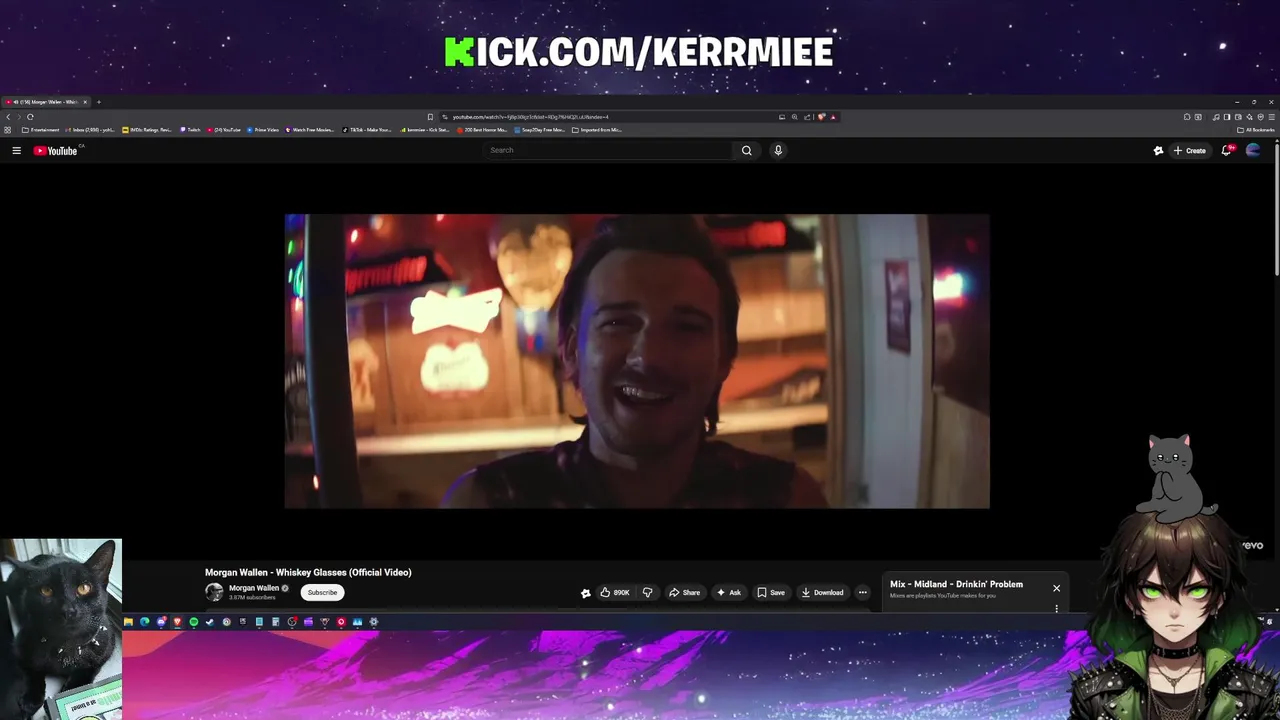Click the Ask button under the video
1280x720 pixels.
(x=729, y=592)
